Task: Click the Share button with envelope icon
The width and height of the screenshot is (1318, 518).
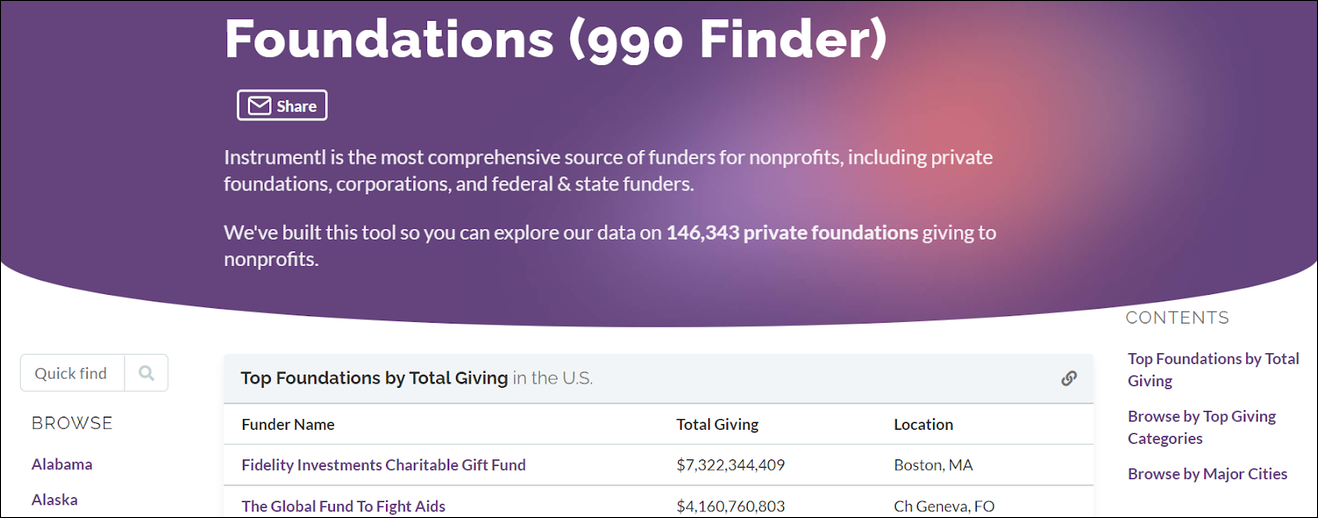Action: [x=282, y=106]
